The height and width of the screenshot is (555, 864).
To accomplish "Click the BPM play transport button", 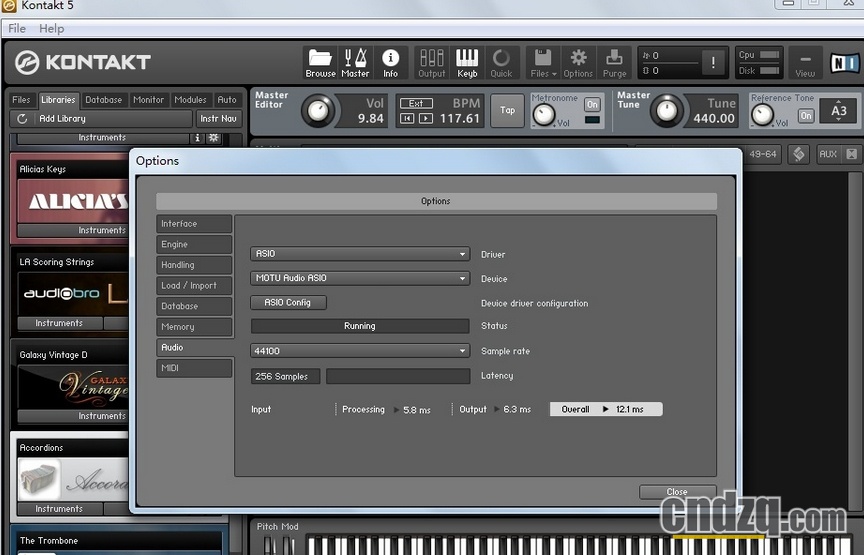I will tap(425, 118).
